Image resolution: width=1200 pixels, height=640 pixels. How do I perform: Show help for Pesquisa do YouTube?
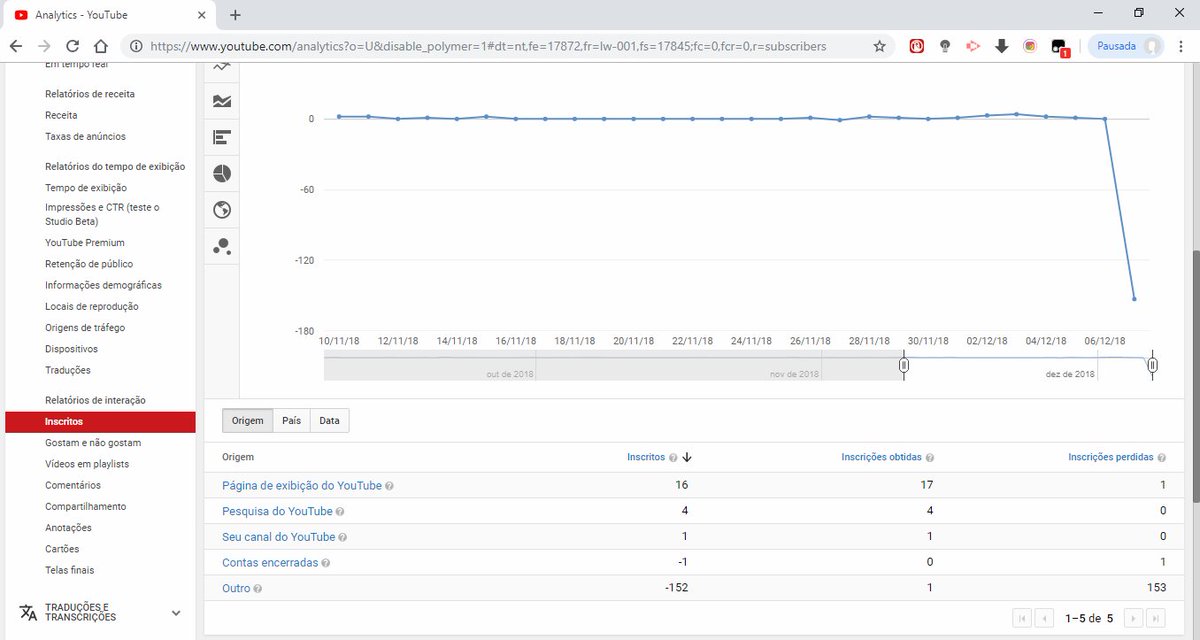pyautogui.click(x=341, y=512)
